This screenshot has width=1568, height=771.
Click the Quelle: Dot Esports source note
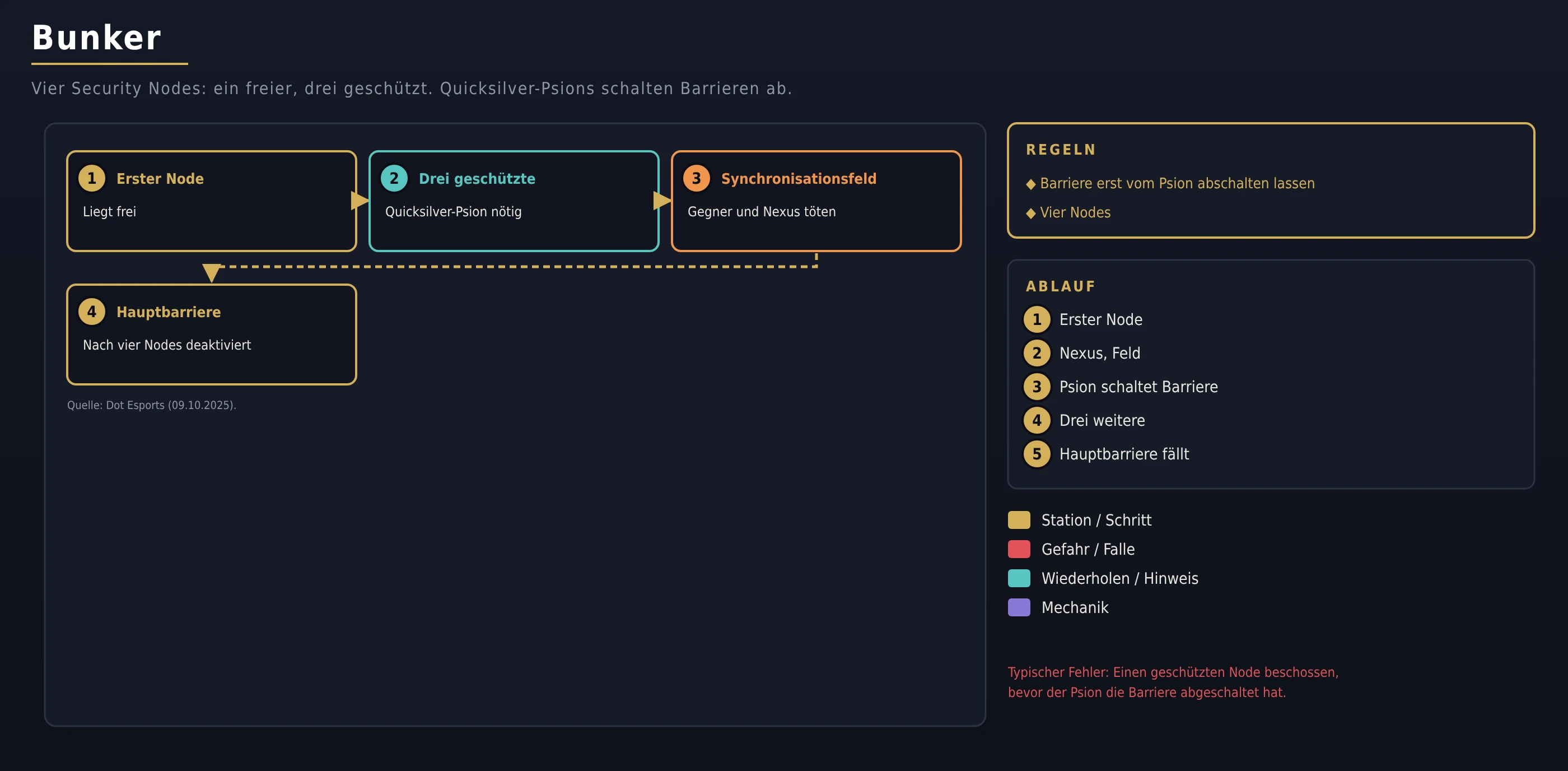coord(152,405)
